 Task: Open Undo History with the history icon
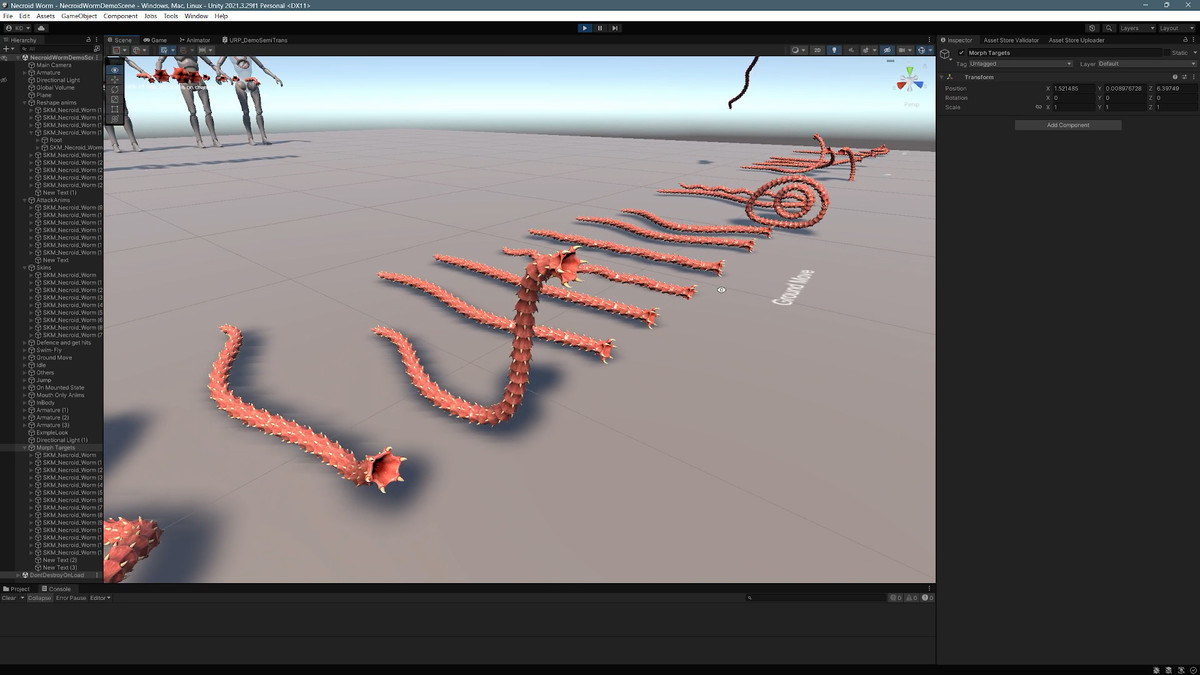(1092, 28)
